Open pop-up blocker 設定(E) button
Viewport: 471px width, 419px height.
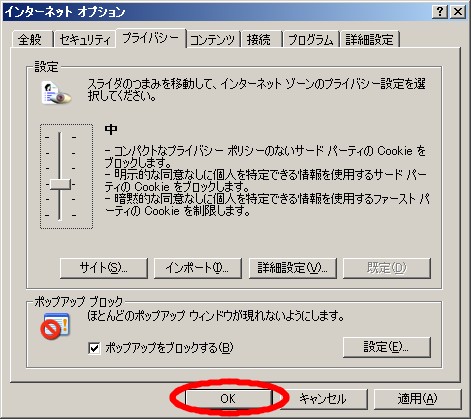387,347
